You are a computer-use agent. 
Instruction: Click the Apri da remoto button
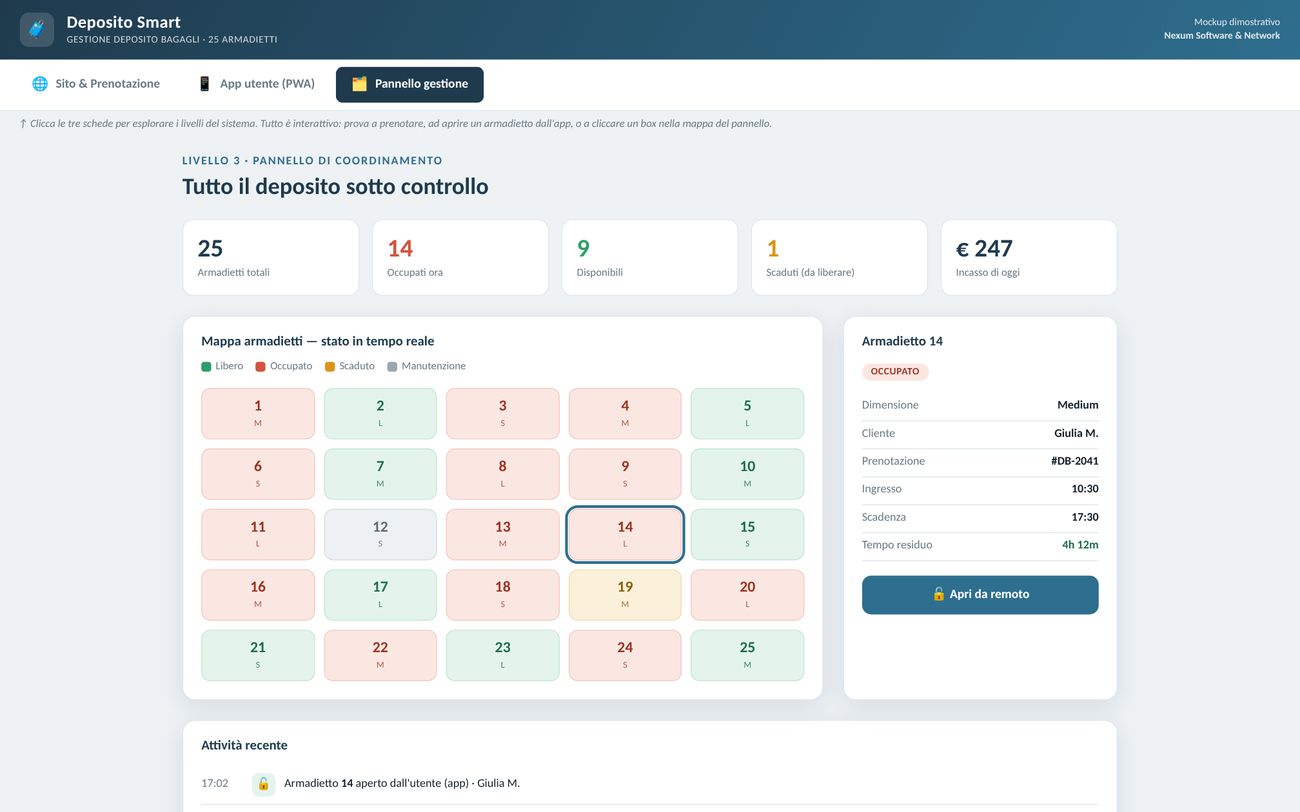(x=980, y=595)
